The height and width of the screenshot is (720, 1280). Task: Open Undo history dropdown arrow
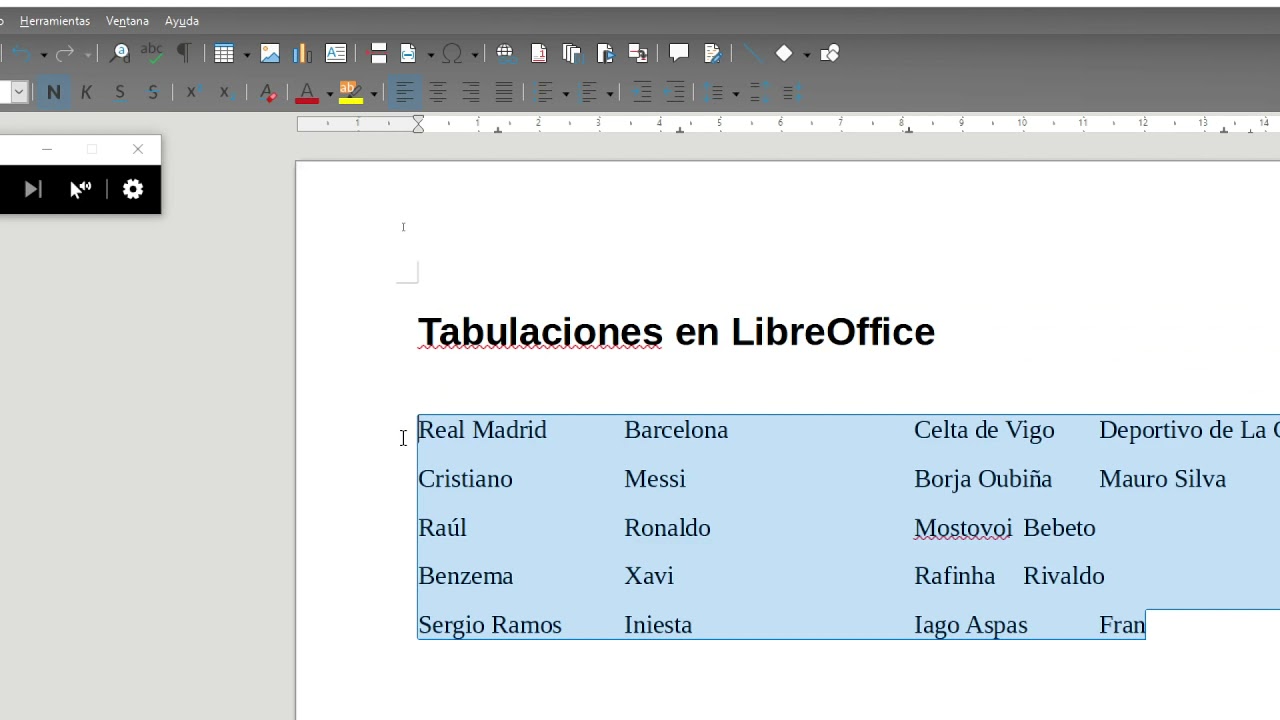(x=44, y=54)
